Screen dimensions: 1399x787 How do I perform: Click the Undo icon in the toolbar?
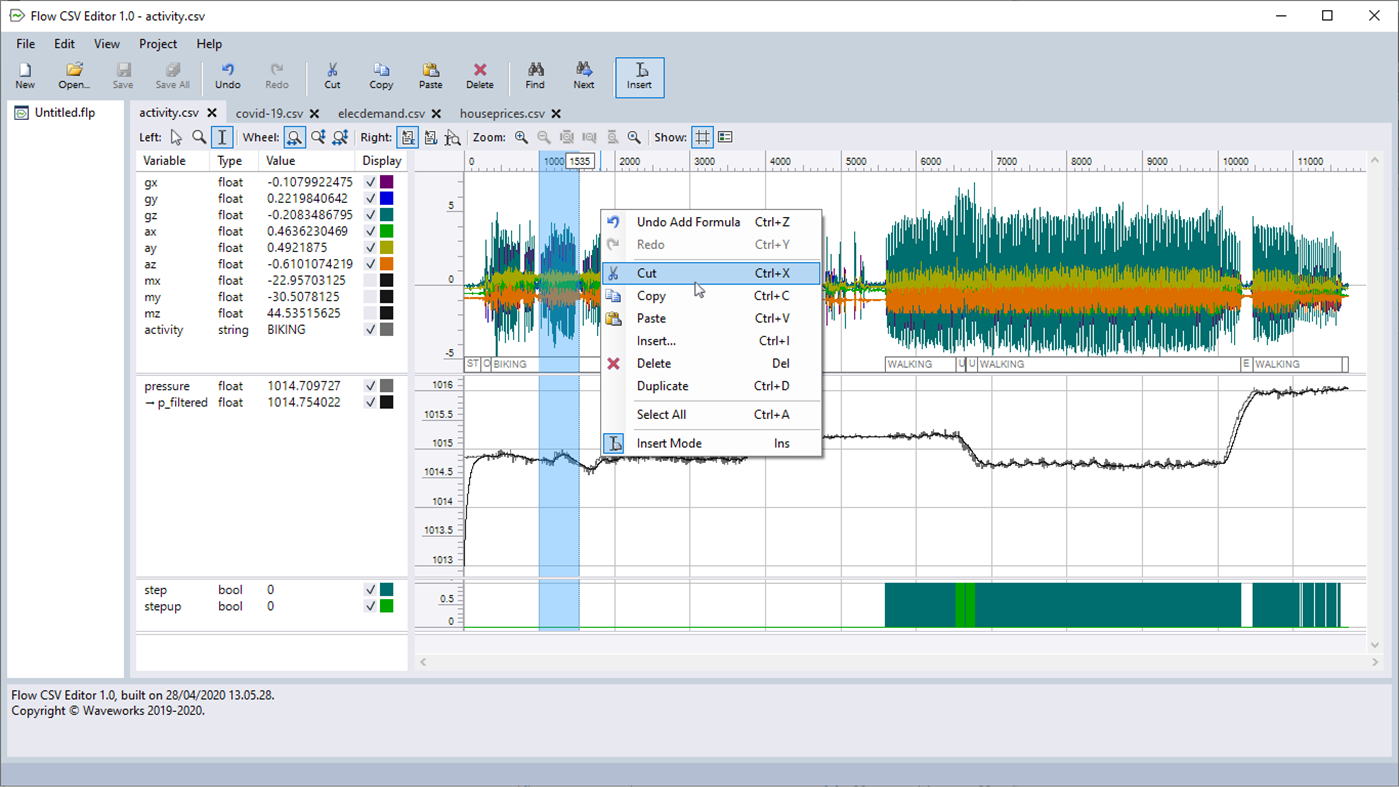pos(227,76)
